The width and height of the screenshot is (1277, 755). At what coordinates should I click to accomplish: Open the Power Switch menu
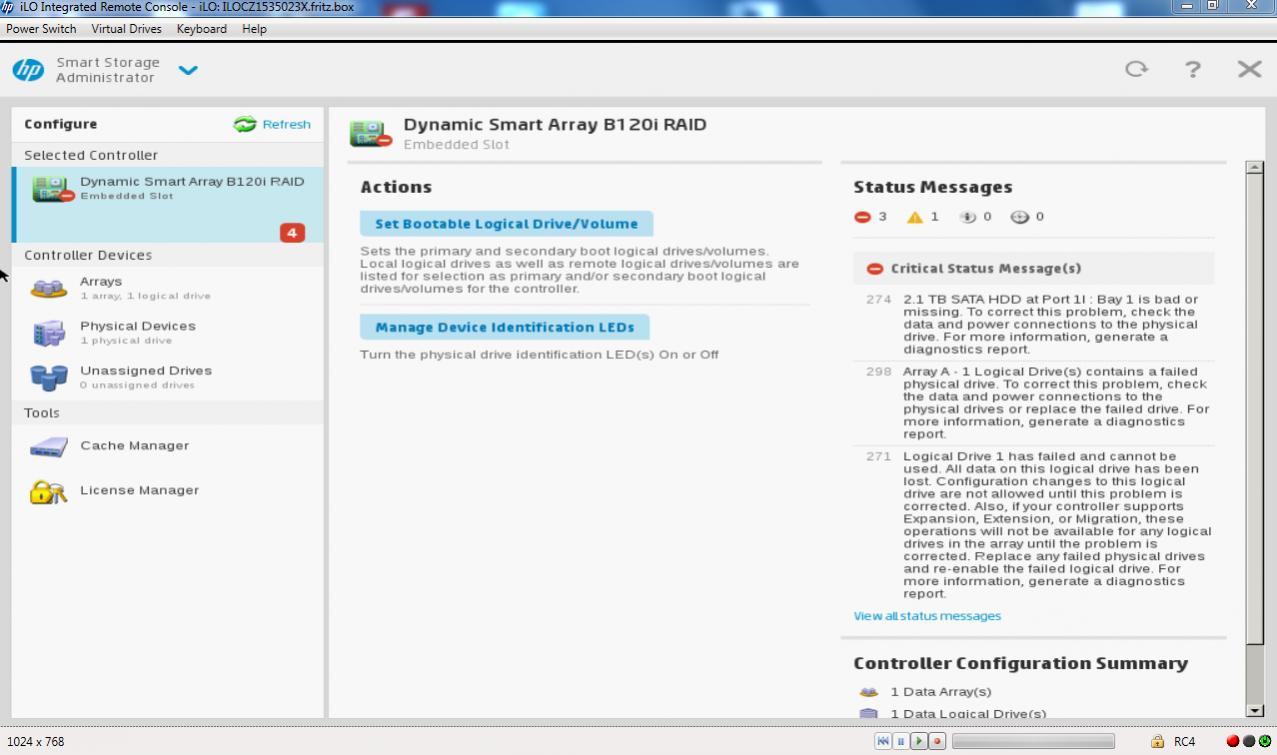click(x=42, y=29)
